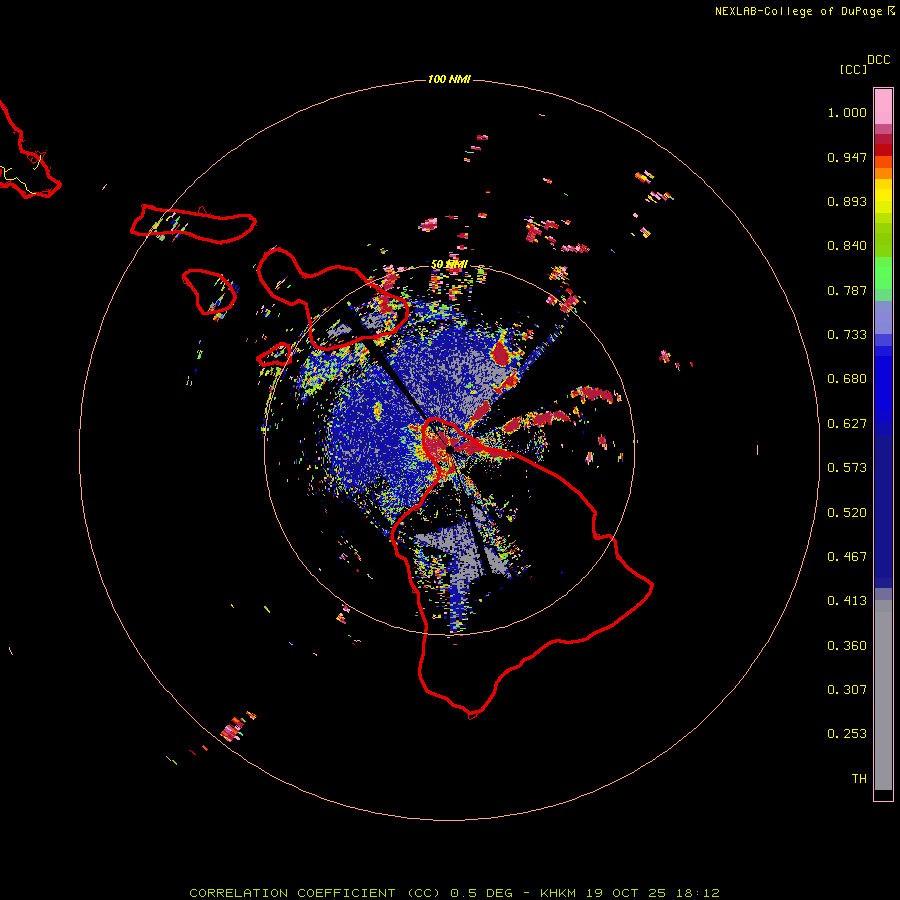Select the 0.520 scale value
This screenshot has width=900, height=900.
coord(847,513)
